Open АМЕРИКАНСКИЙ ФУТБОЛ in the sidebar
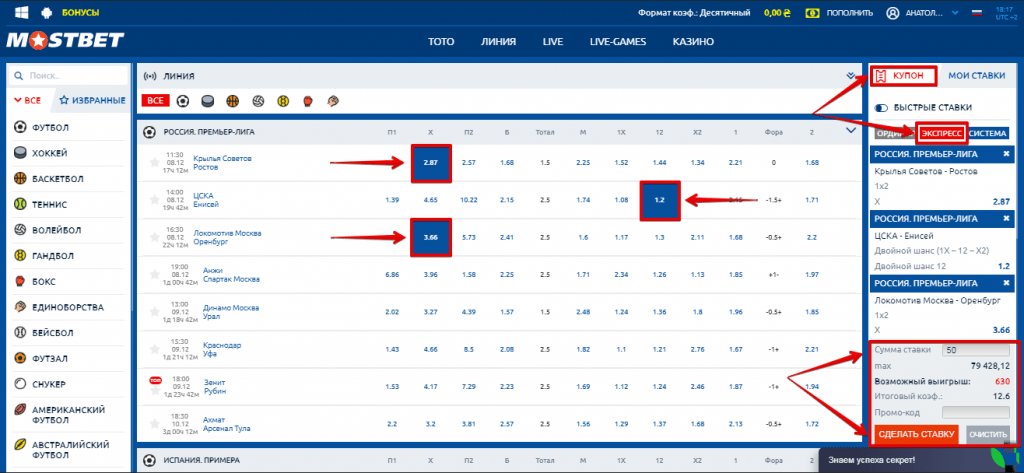The width and height of the screenshot is (1024, 473). point(67,414)
